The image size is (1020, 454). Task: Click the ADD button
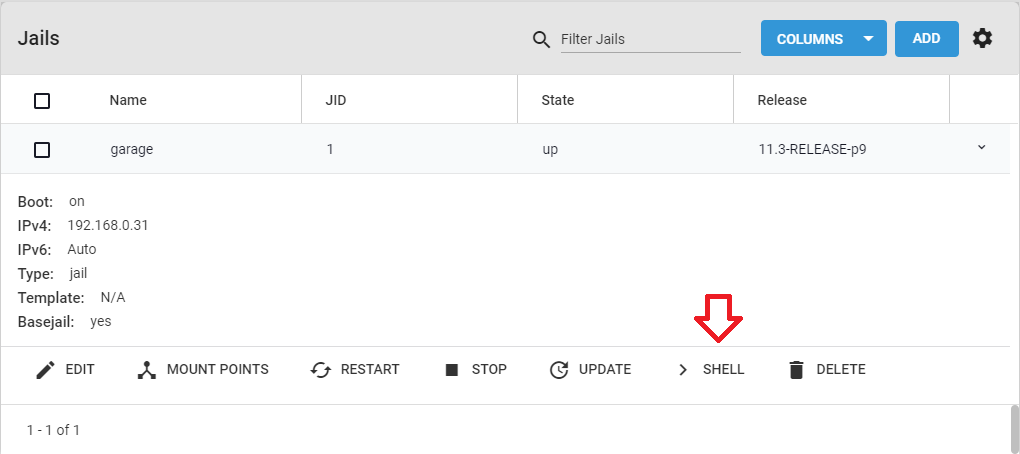coord(926,38)
